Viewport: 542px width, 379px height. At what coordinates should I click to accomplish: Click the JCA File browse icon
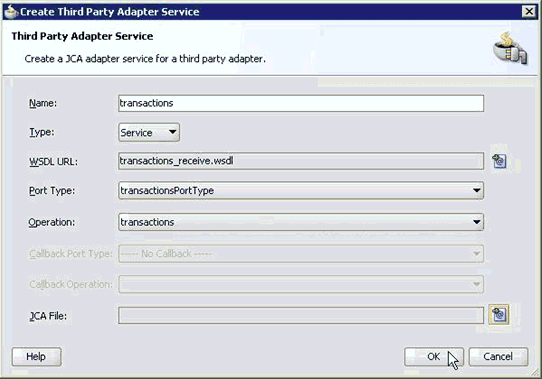coord(499,314)
